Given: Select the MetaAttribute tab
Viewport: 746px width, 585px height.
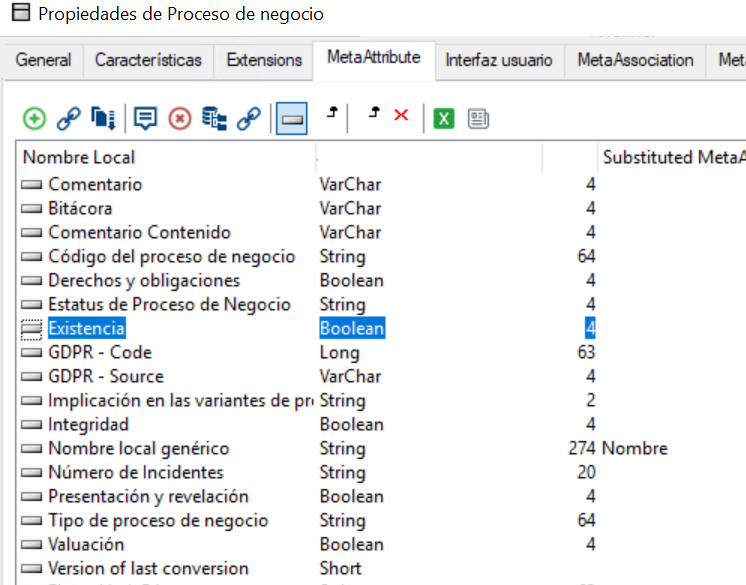Looking at the screenshot, I should pos(374,58).
